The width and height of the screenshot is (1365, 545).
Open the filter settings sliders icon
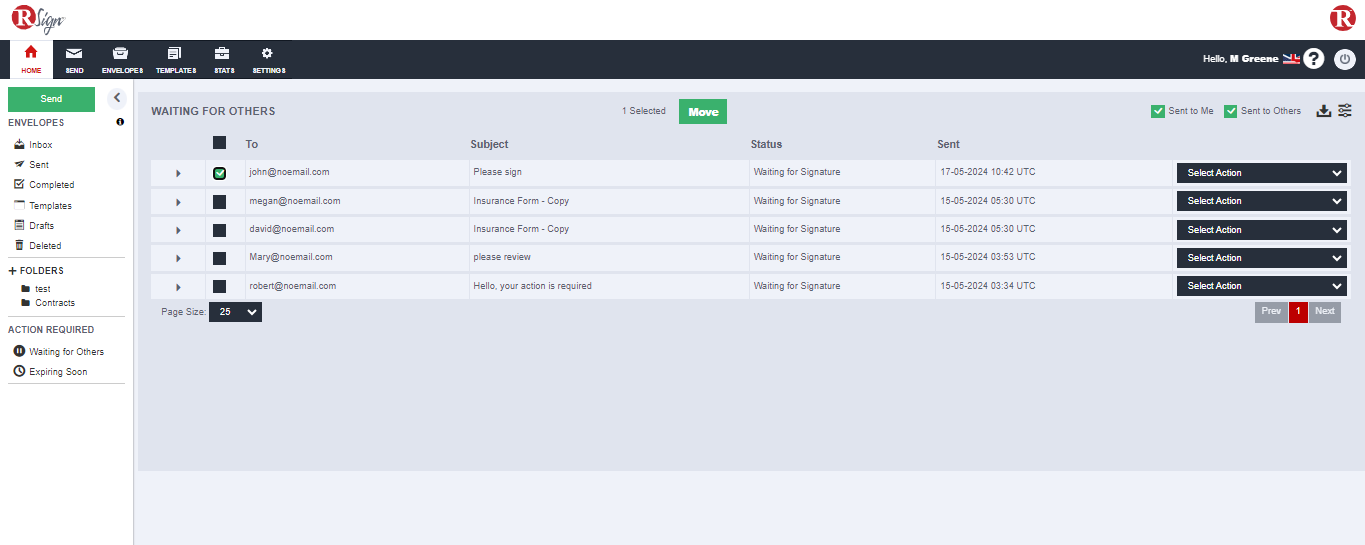point(1345,111)
